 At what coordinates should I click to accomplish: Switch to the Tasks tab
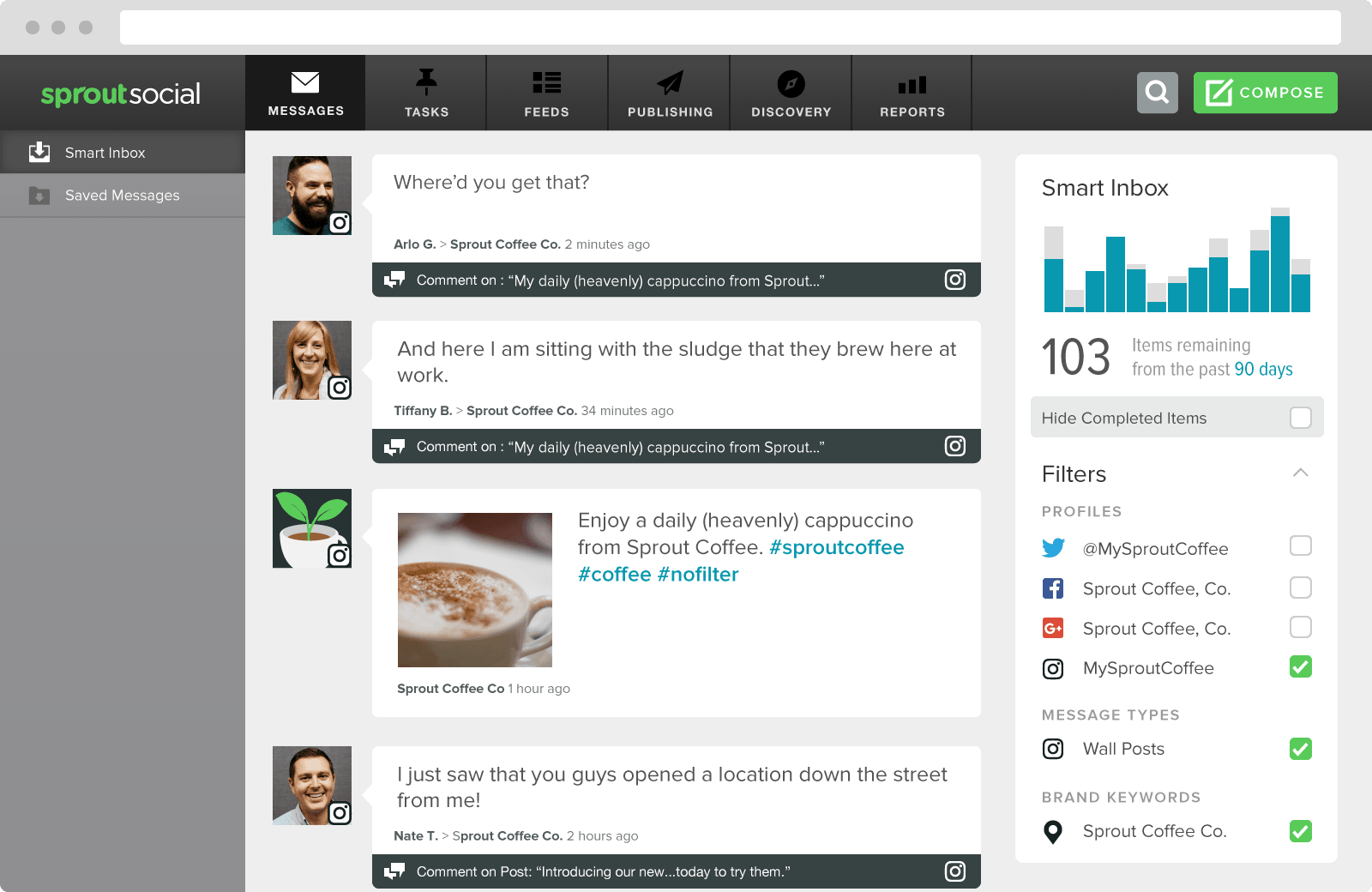(x=426, y=93)
